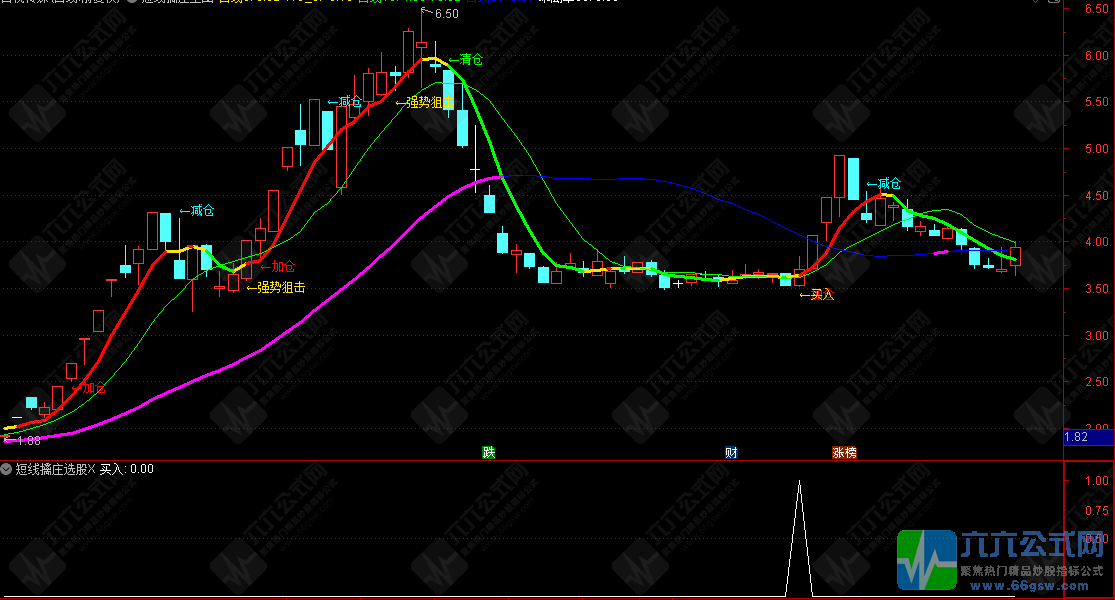Select the lower 强势狙击 label near 3.50
The image size is (1115, 600).
click(276, 287)
